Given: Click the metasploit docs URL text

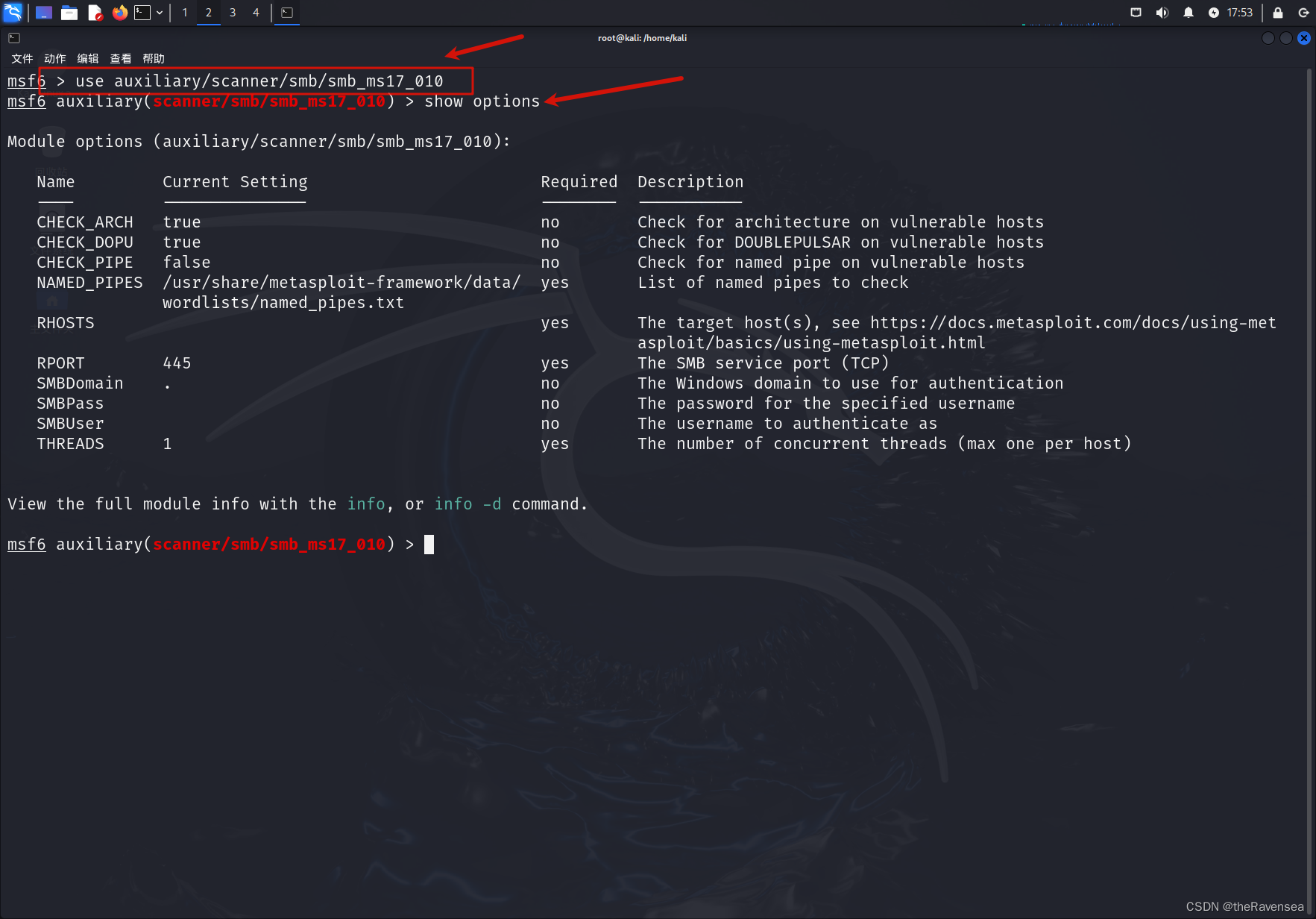Looking at the screenshot, I should pos(957,333).
